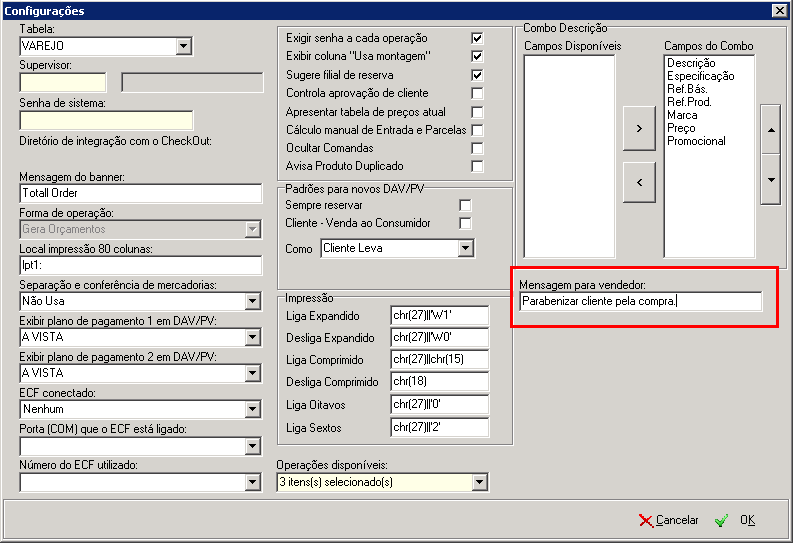Expand Operações disponíveis dropdown
The image size is (793, 543).
pyautogui.click(x=479, y=482)
